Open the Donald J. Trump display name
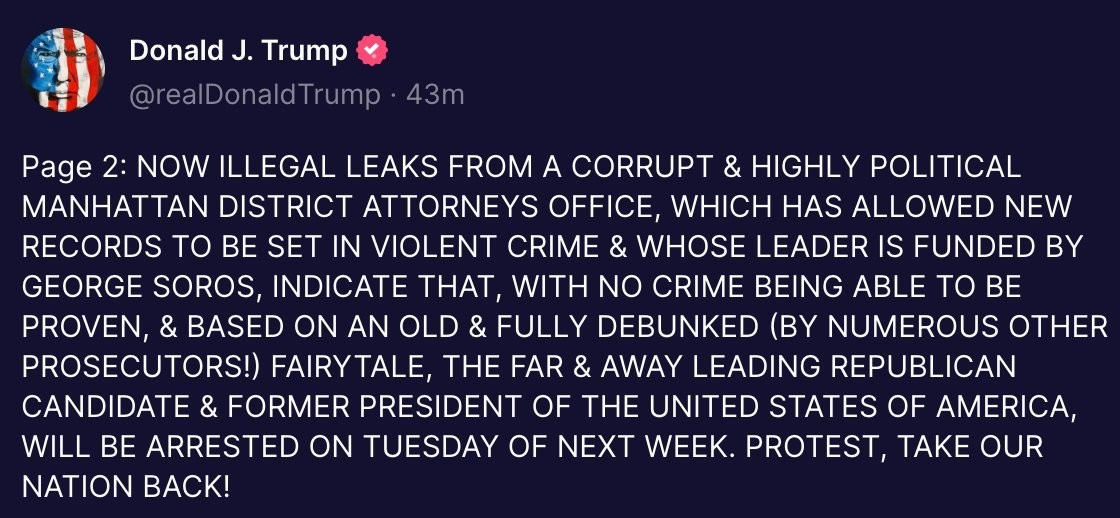 point(238,50)
